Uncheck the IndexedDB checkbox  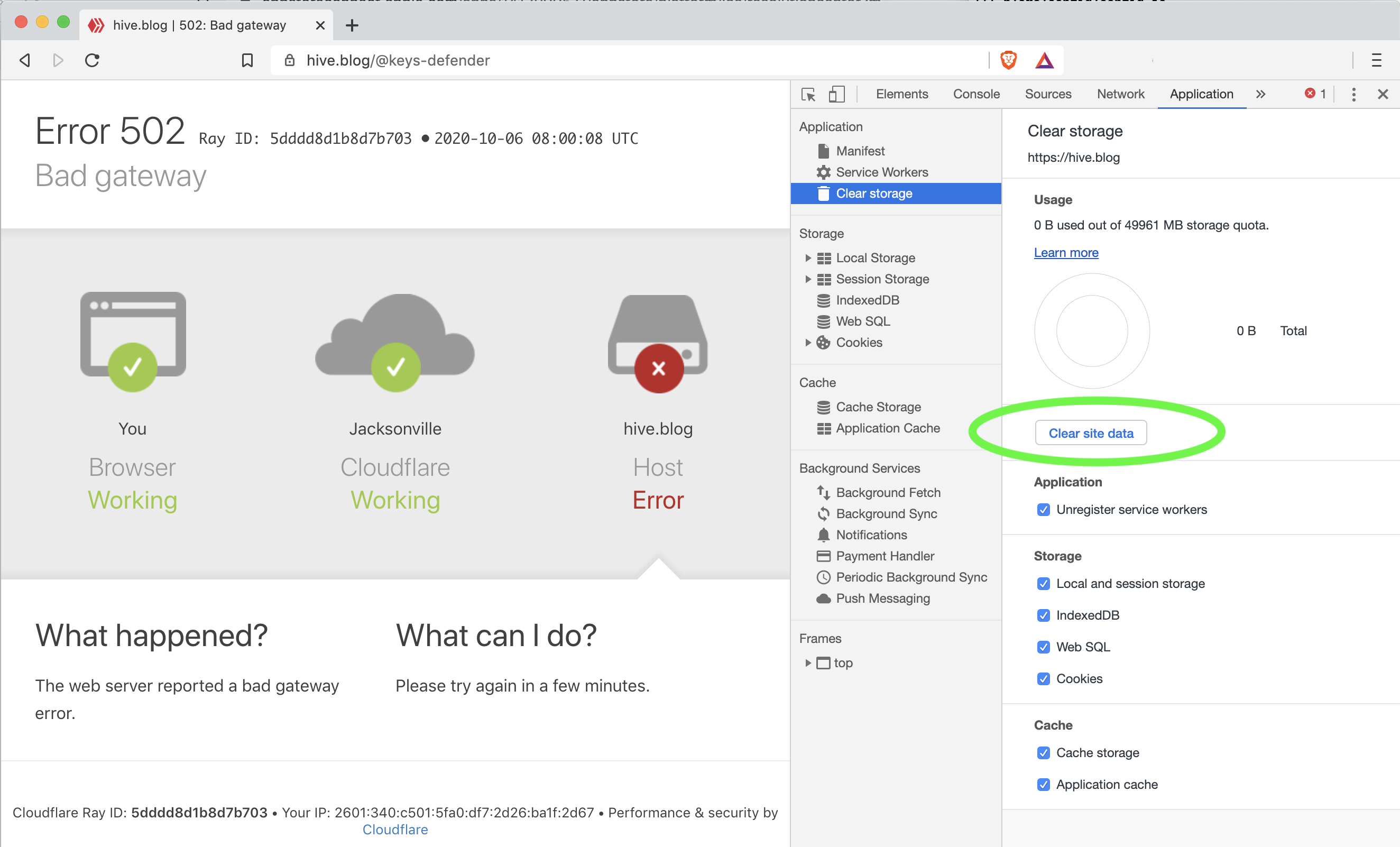[x=1043, y=615]
